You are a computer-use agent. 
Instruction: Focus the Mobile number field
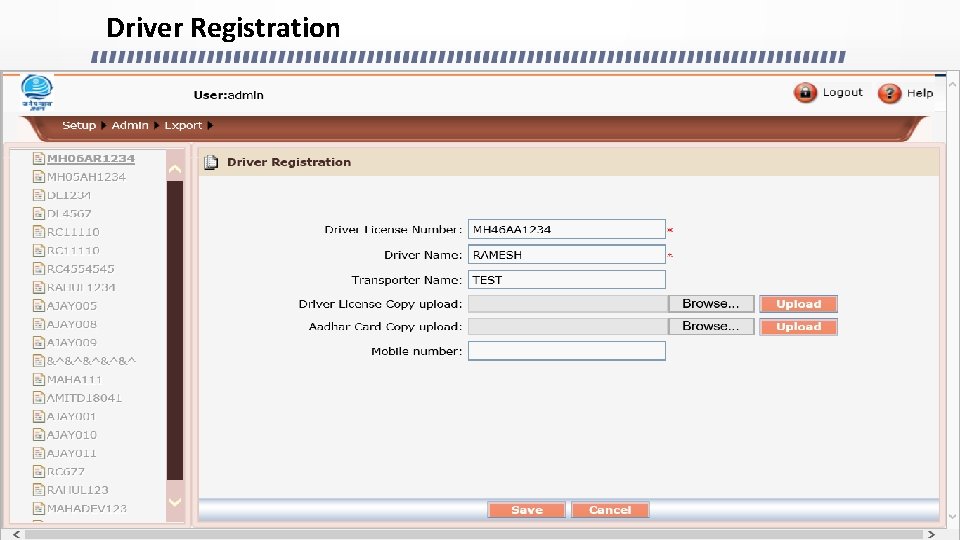pos(566,351)
